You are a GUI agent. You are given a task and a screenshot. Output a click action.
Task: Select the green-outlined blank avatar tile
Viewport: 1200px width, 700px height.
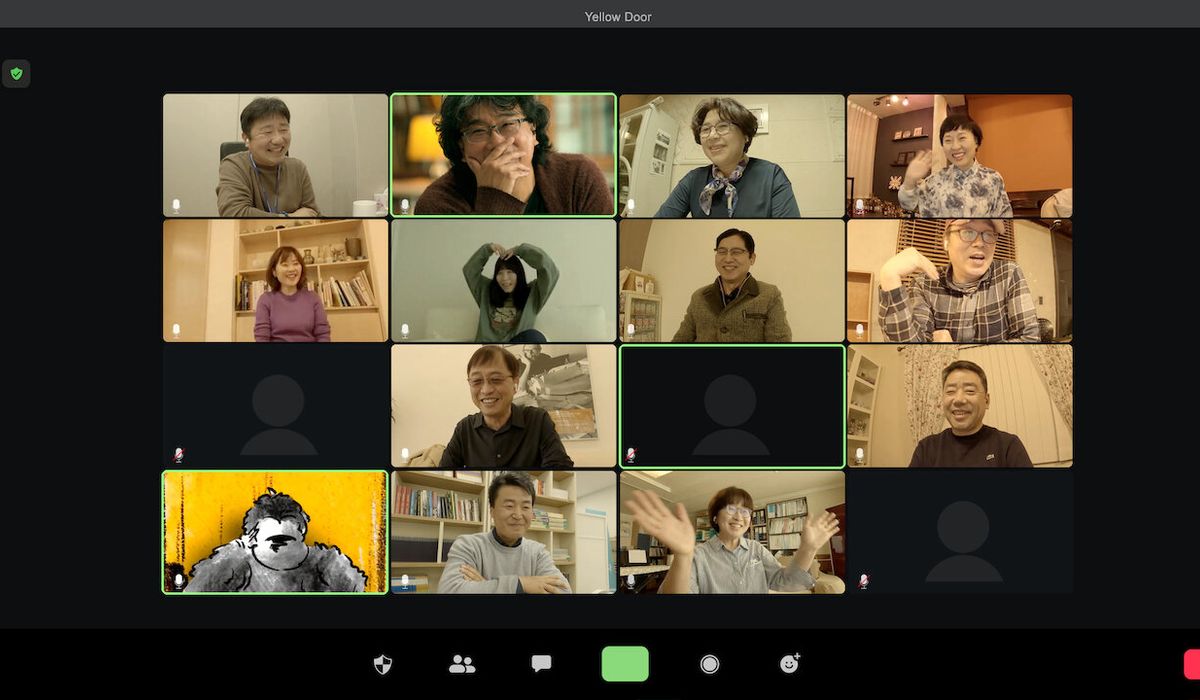tap(732, 406)
